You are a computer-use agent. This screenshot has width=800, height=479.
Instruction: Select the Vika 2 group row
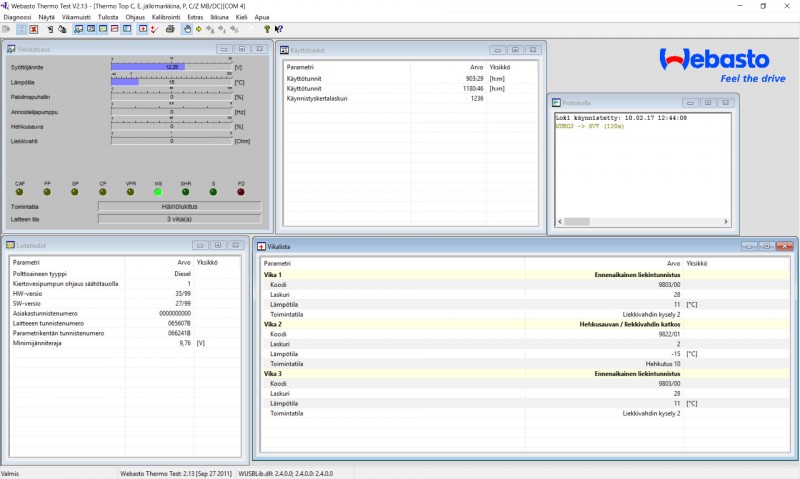click(272, 324)
